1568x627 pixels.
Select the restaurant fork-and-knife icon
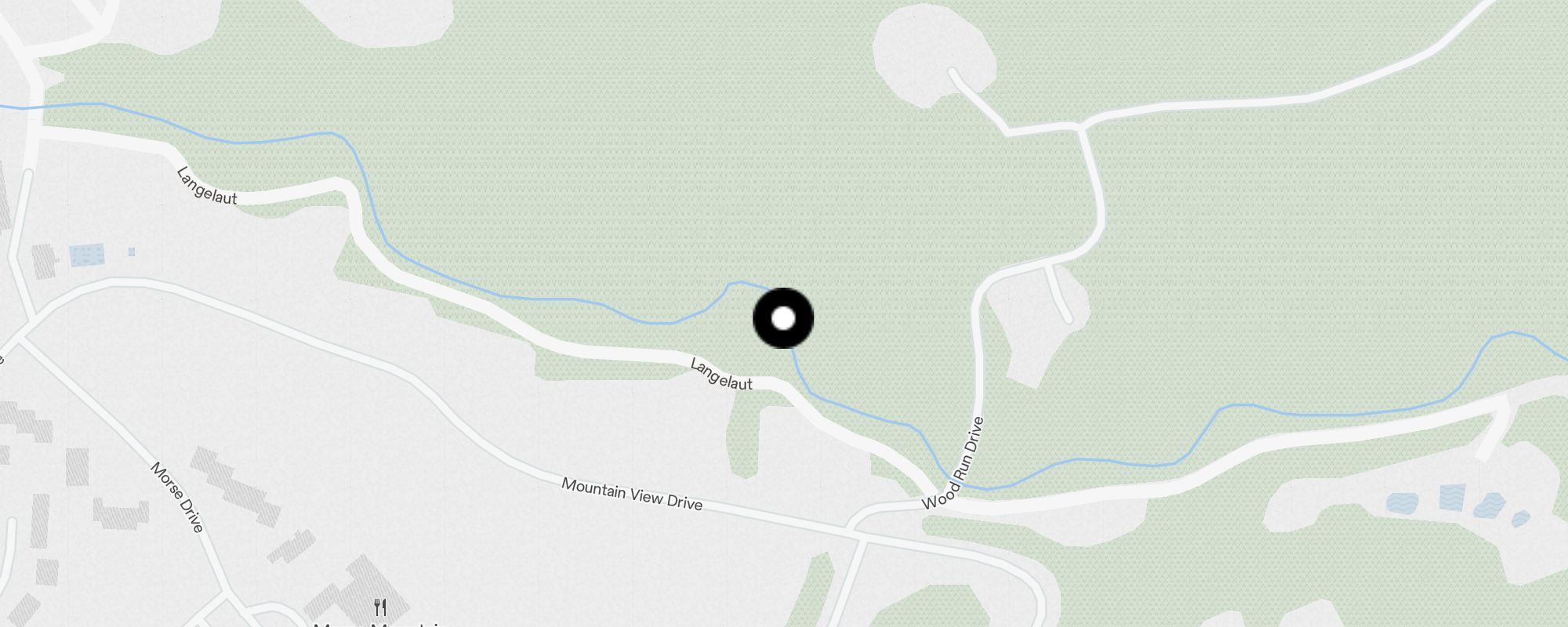click(380, 607)
